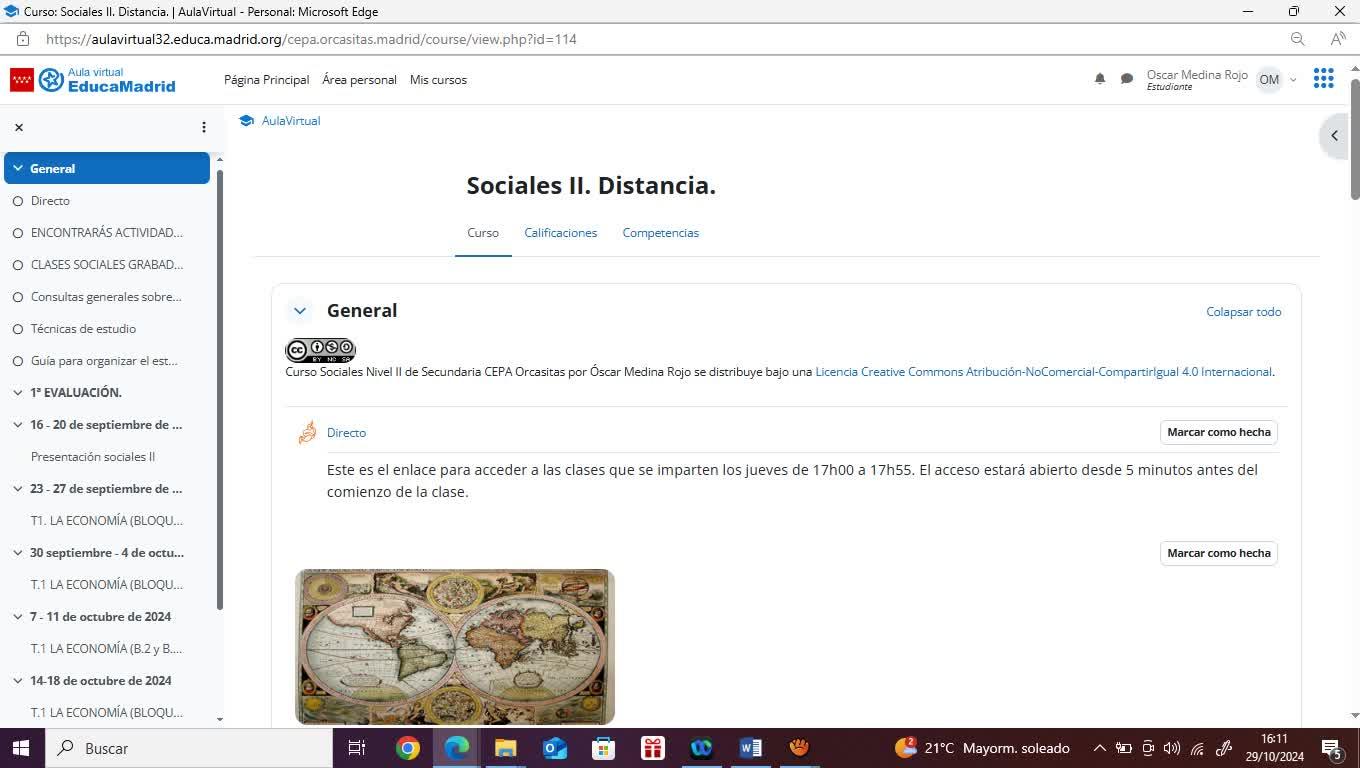Open the user menu dropdown arrow

pos(1293,80)
